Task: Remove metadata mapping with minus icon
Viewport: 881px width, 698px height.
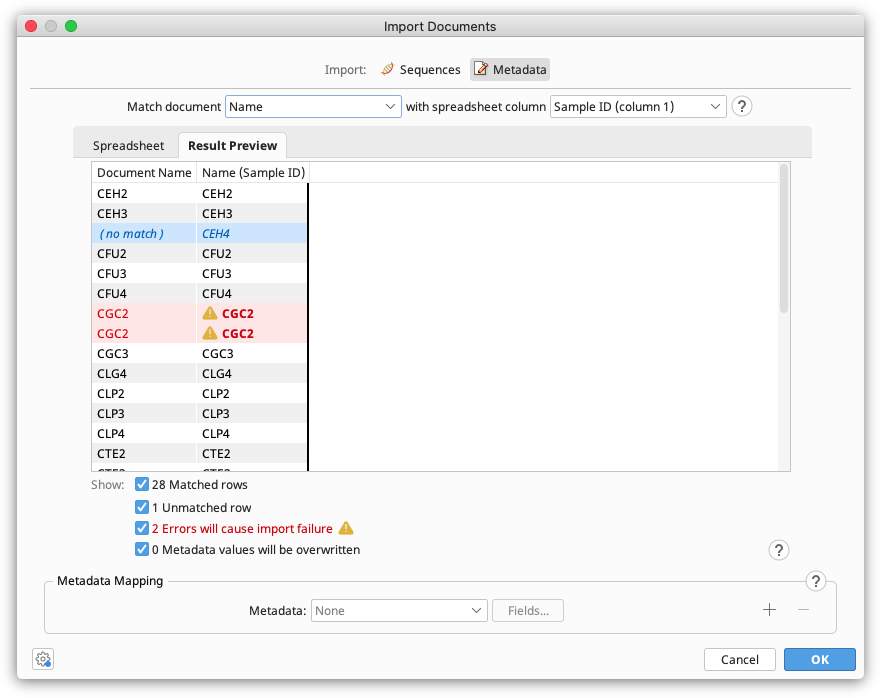Action: [803, 610]
